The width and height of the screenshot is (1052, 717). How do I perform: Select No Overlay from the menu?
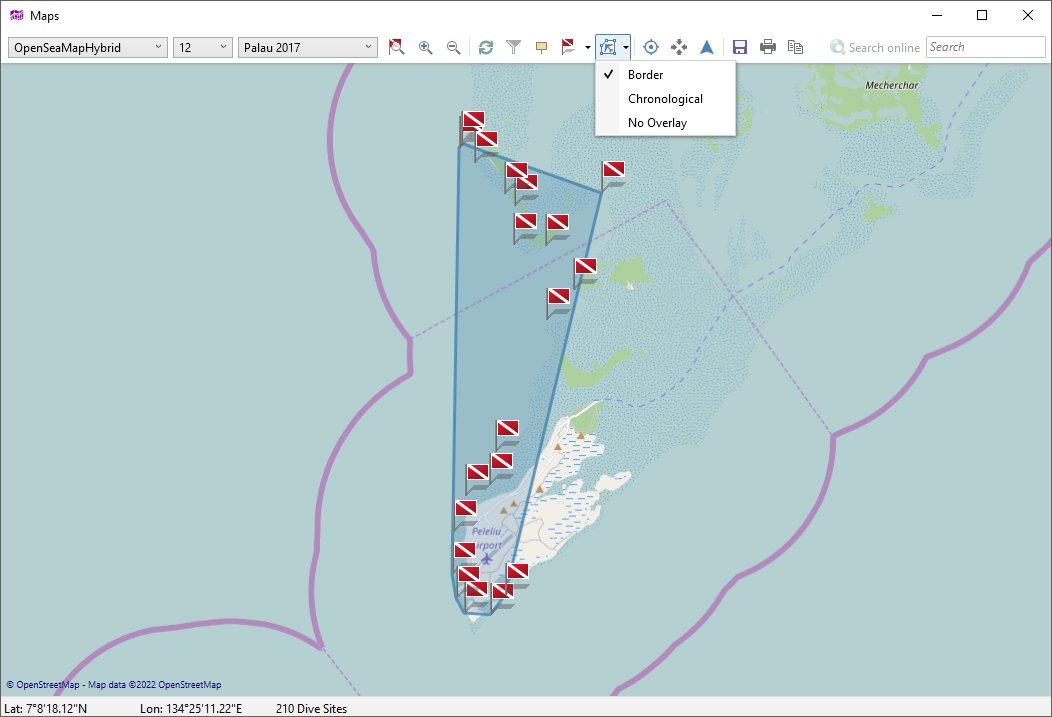pos(657,122)
